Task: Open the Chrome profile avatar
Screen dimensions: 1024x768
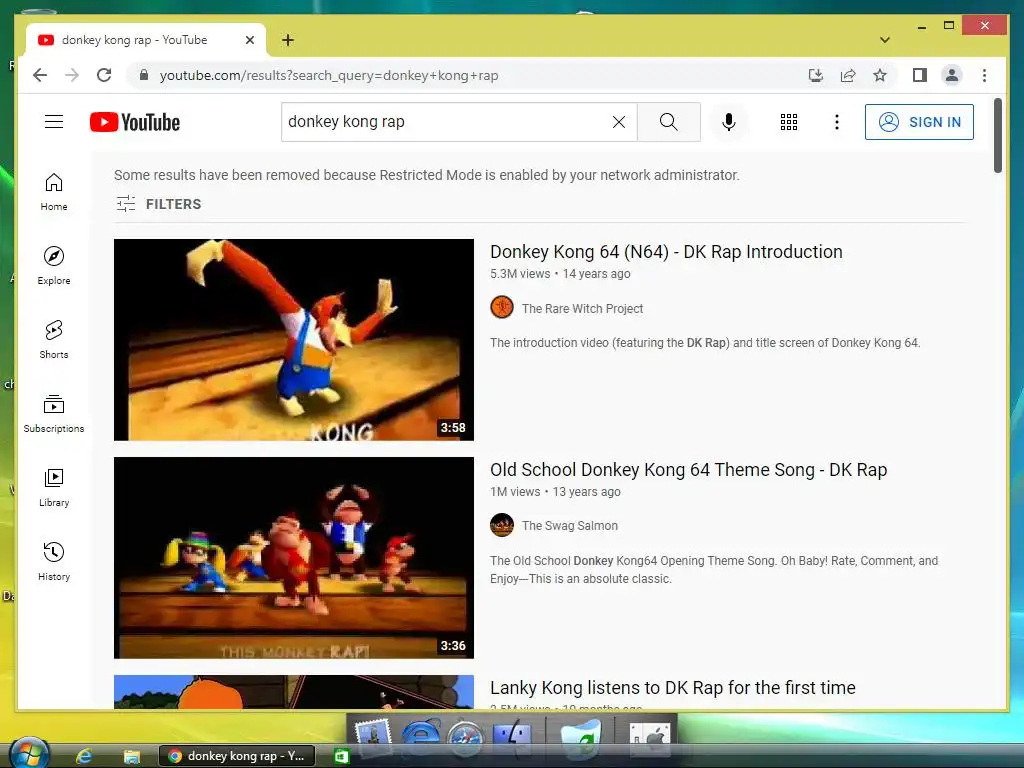Action: tap(952, 75)
